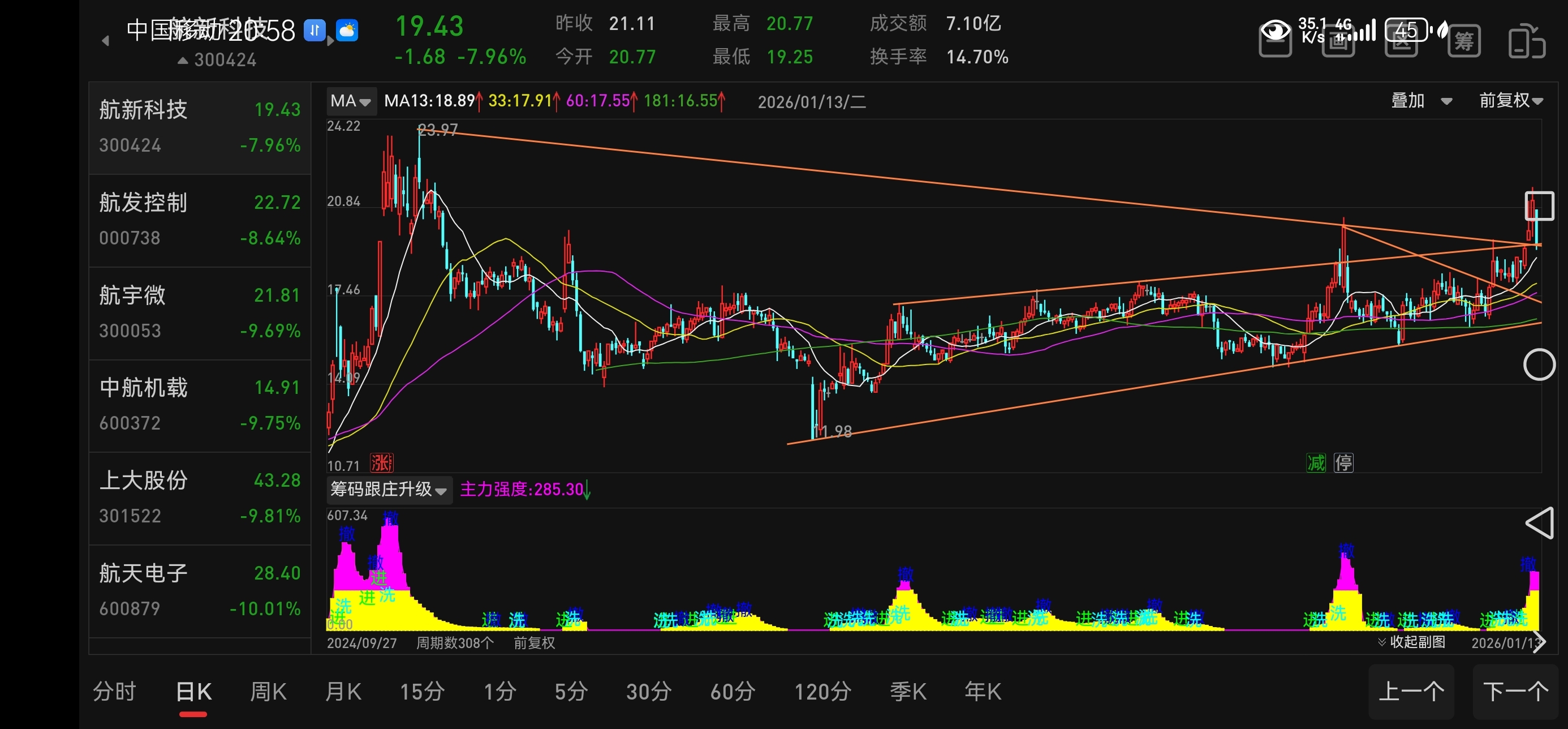This screenshot has height=729, width=1568.
Task: Tap the 筹 chip distribution icon
Action: 1463,41
